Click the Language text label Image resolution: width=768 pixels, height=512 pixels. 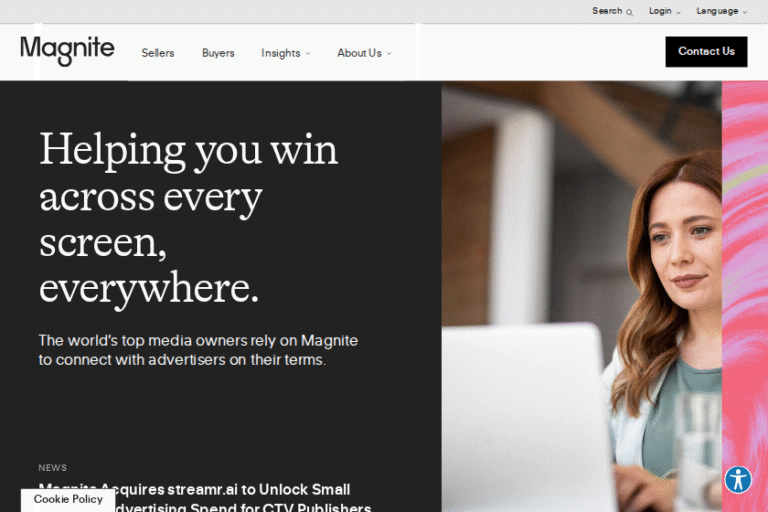[717, 11]
